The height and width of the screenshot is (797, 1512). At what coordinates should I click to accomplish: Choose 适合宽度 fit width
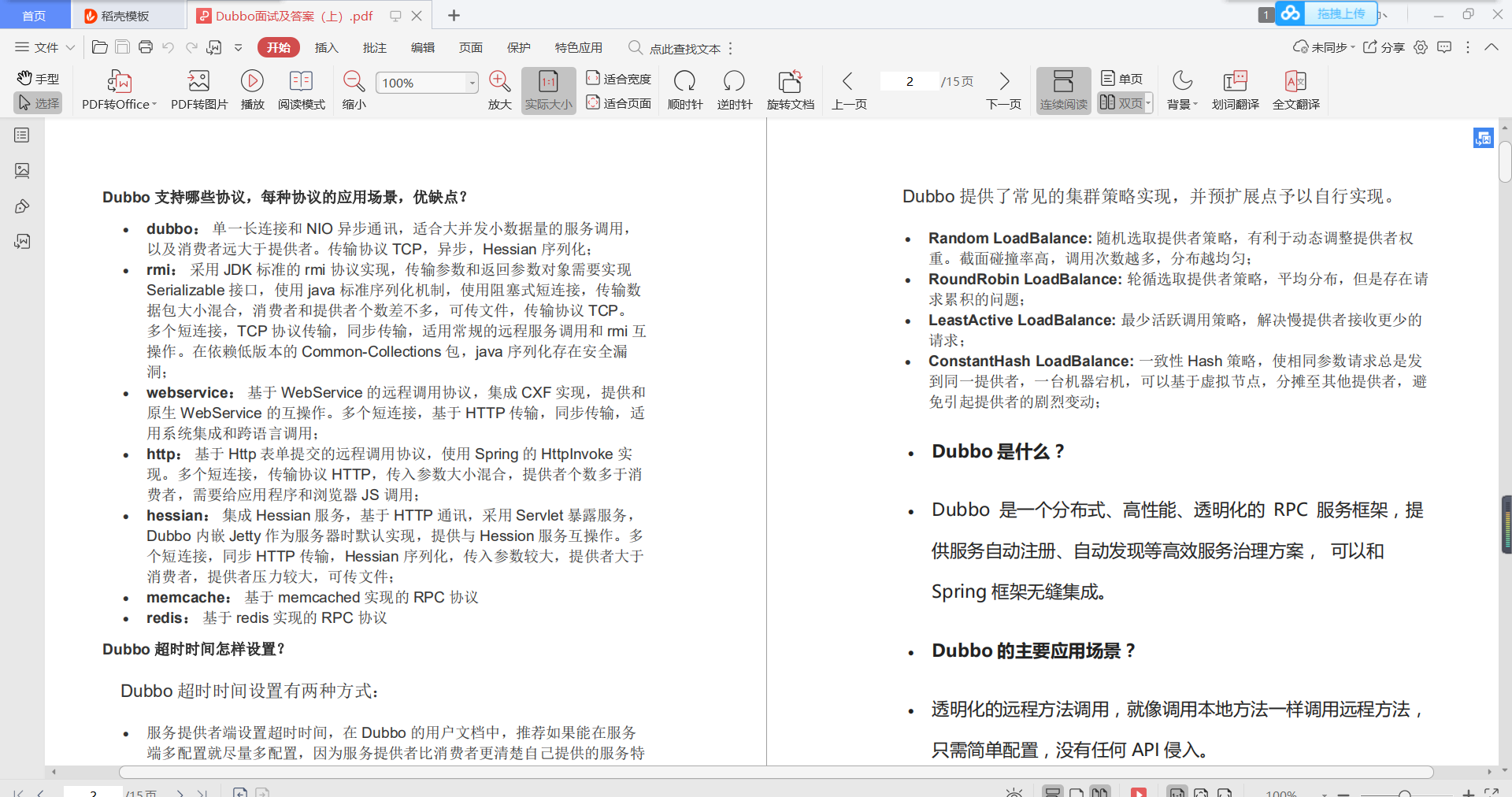(x=619, y=79)
